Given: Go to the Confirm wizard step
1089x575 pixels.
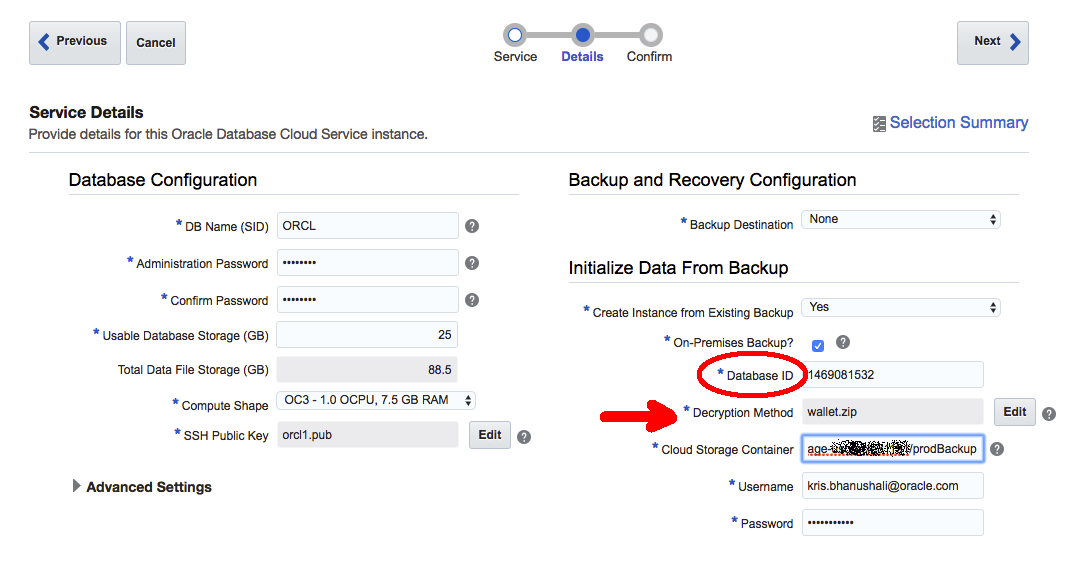Looking at the screenshot, I should pyautogui.click(x=650, y=35).
